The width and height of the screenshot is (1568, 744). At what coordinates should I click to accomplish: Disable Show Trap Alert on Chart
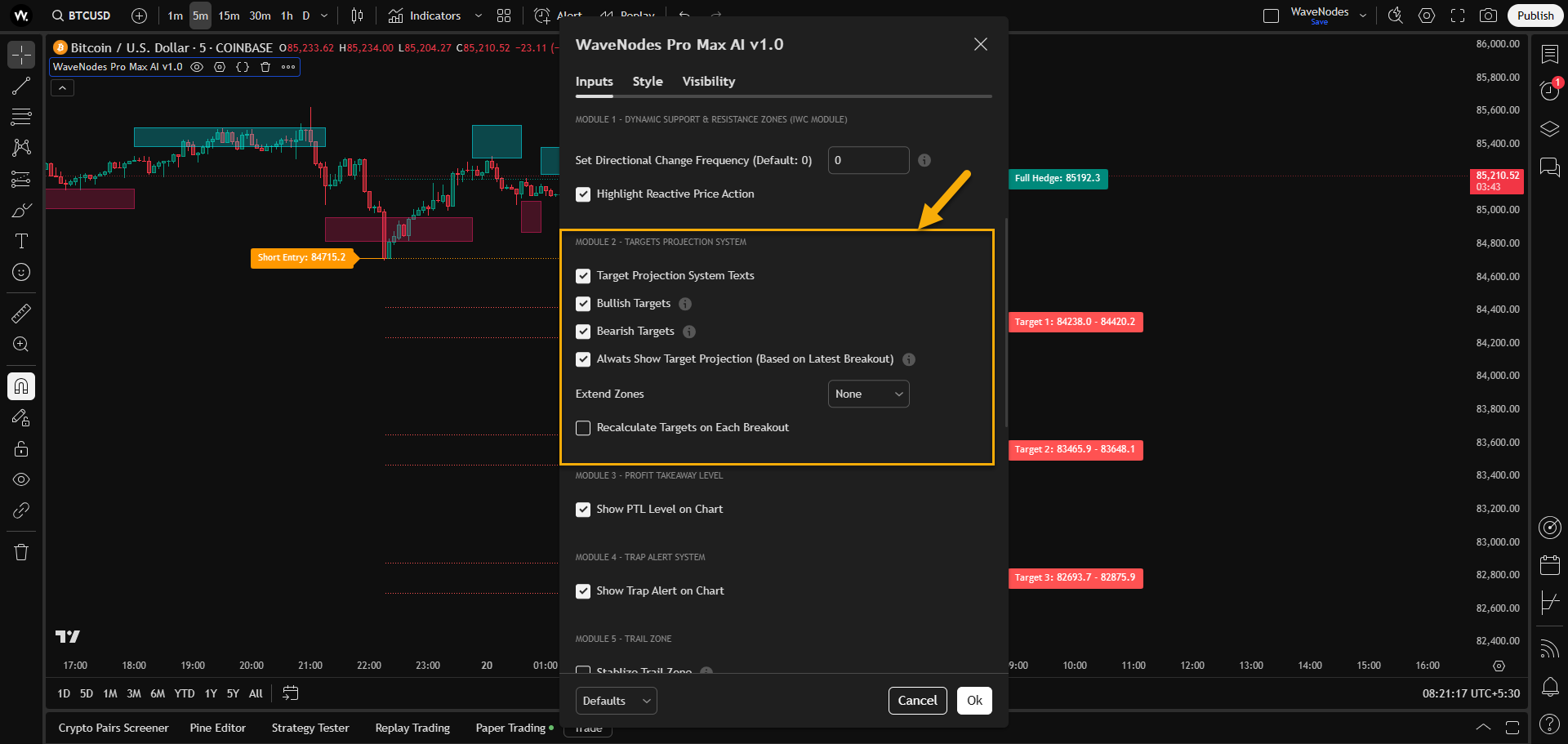pos(583,590)
